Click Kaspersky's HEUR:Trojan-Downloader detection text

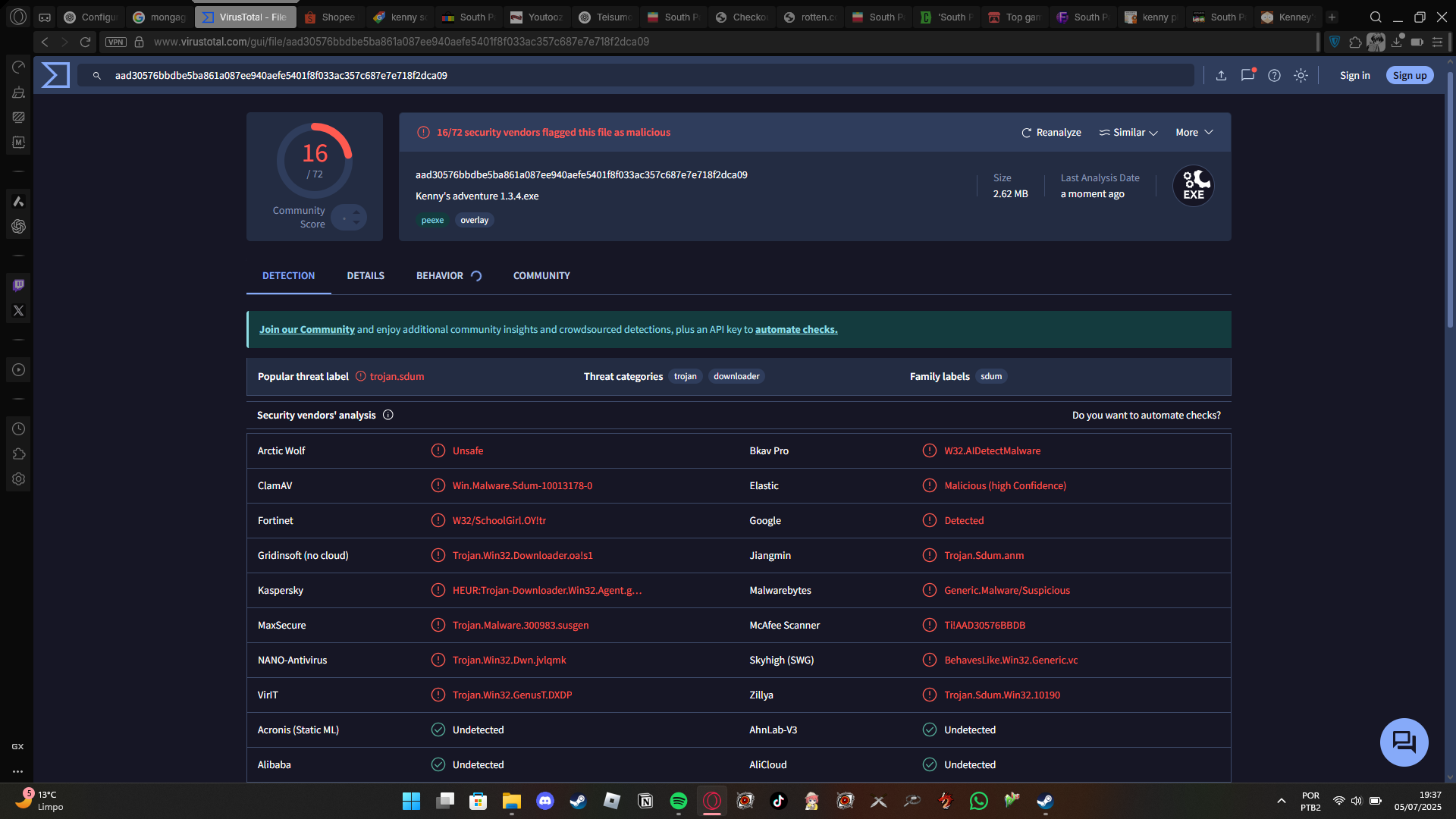[547, 590]
